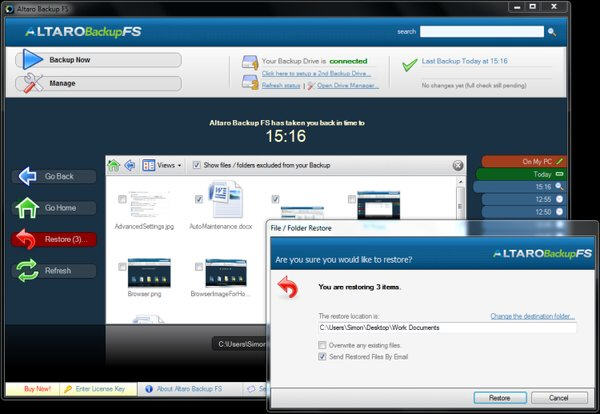Click the search magnifier icon
Image resolution: width=600 pixels, height=414 pixels.
point(551,32)
